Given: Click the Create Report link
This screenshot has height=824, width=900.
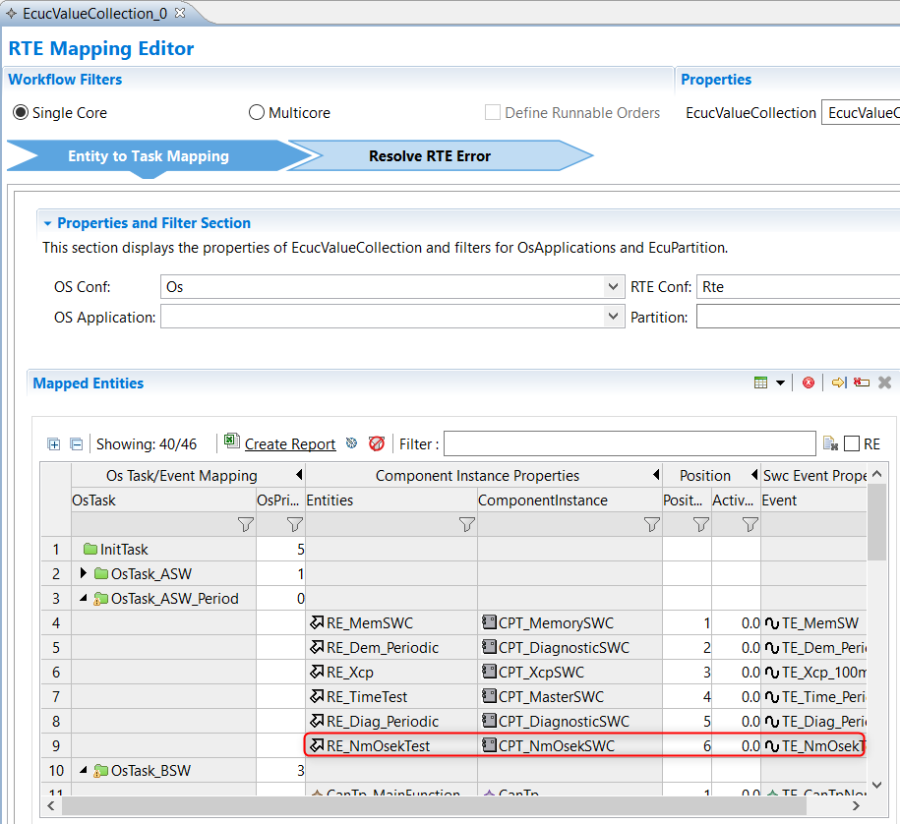Looking at the screenshot, I should pos(290,444).
